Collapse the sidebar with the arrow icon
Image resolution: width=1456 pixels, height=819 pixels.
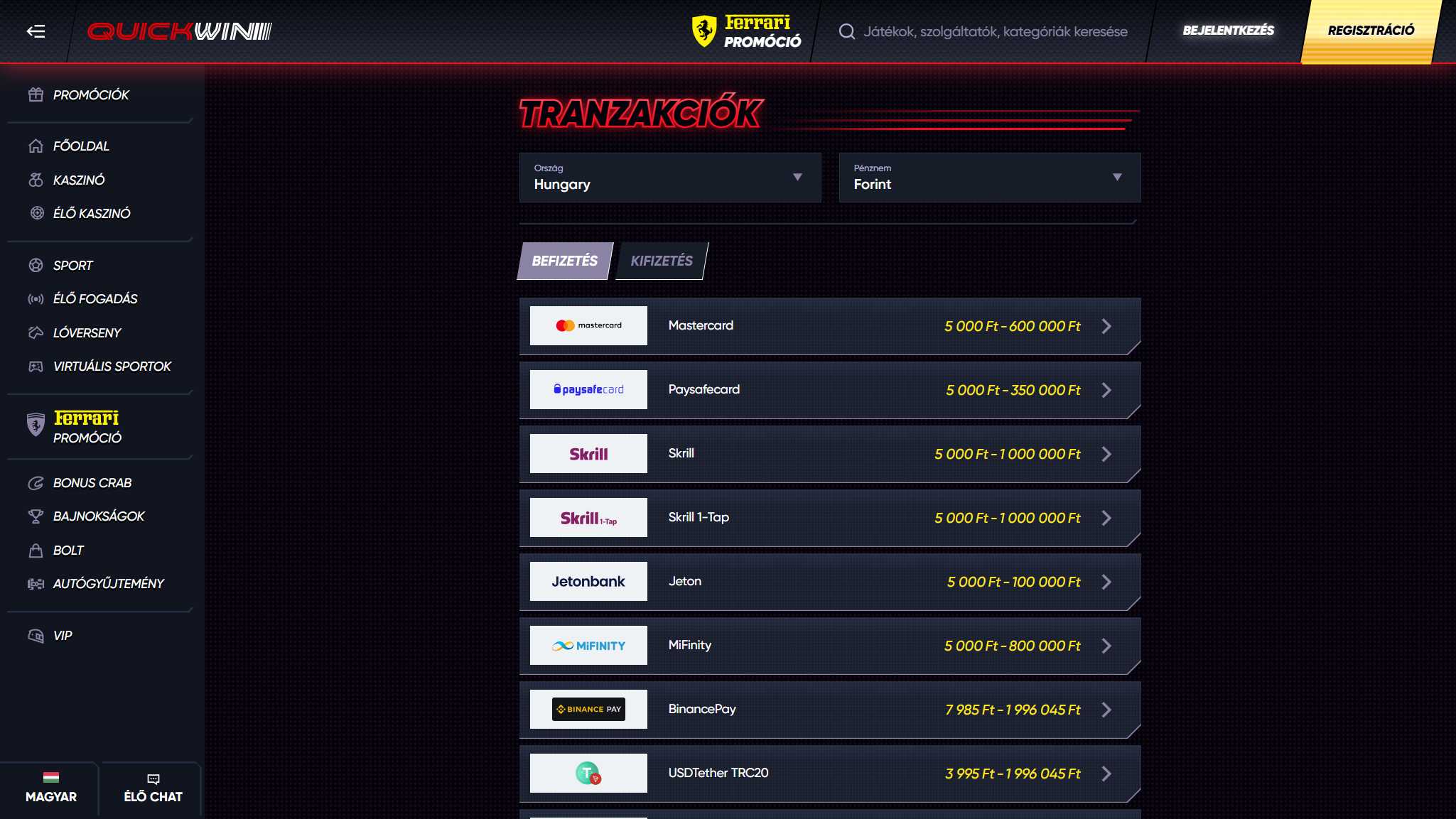(x=36, y=31)
